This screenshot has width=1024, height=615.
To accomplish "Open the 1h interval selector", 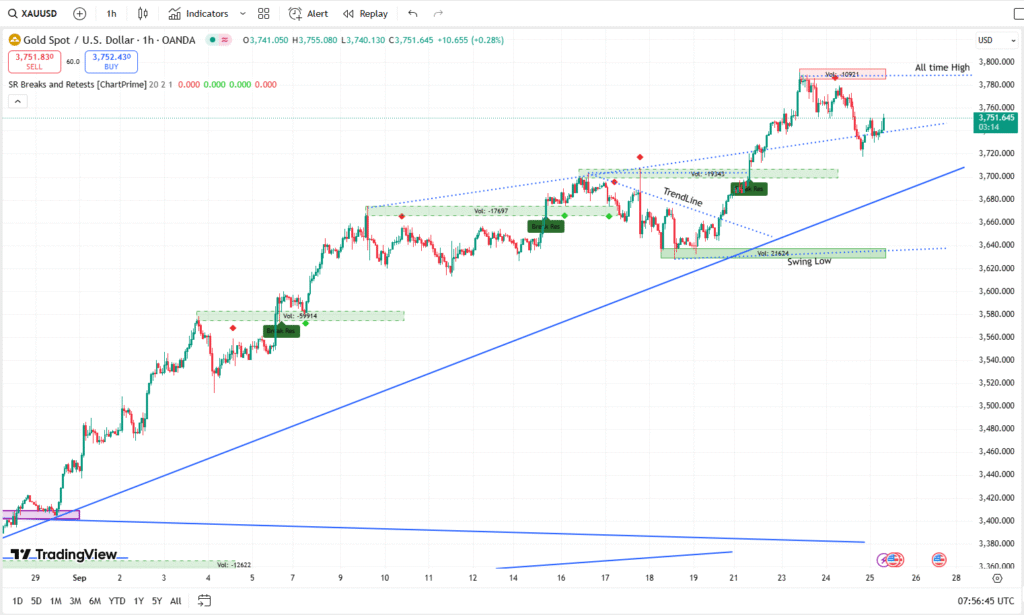I will pos(111,13).
